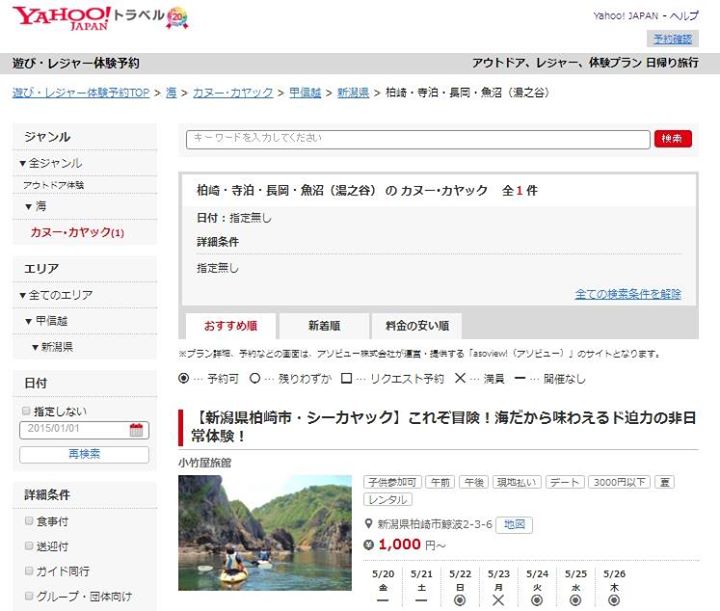Toggle the グループ・団体向け checkbox

29,596
